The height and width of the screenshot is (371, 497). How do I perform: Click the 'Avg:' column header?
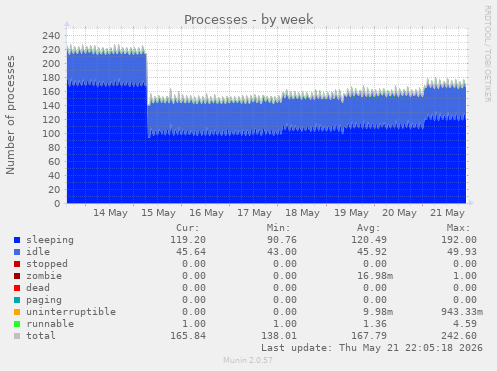tap(368, 228)
